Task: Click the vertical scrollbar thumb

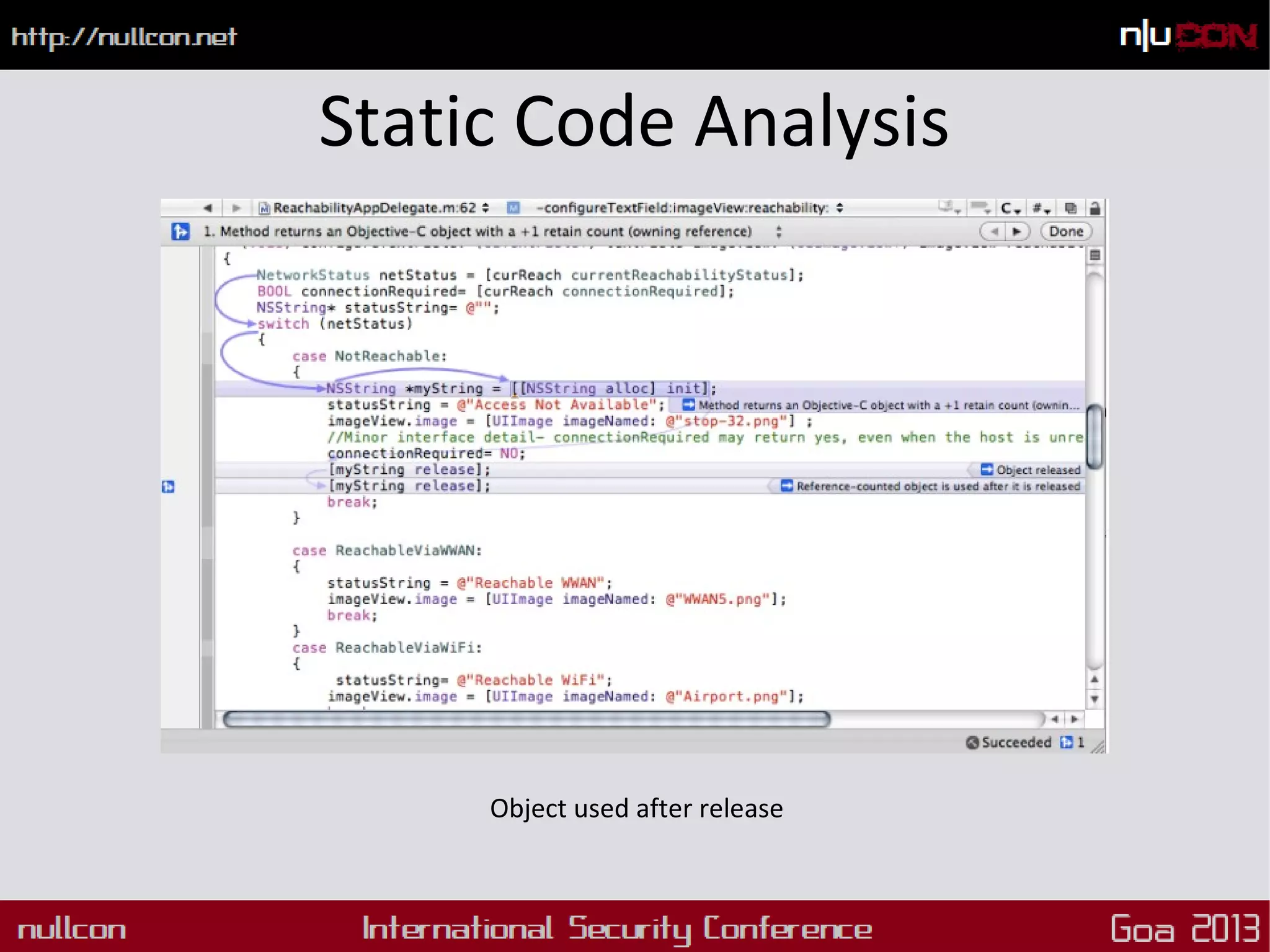Action: pyautogui.click(x=1095, y=436)
